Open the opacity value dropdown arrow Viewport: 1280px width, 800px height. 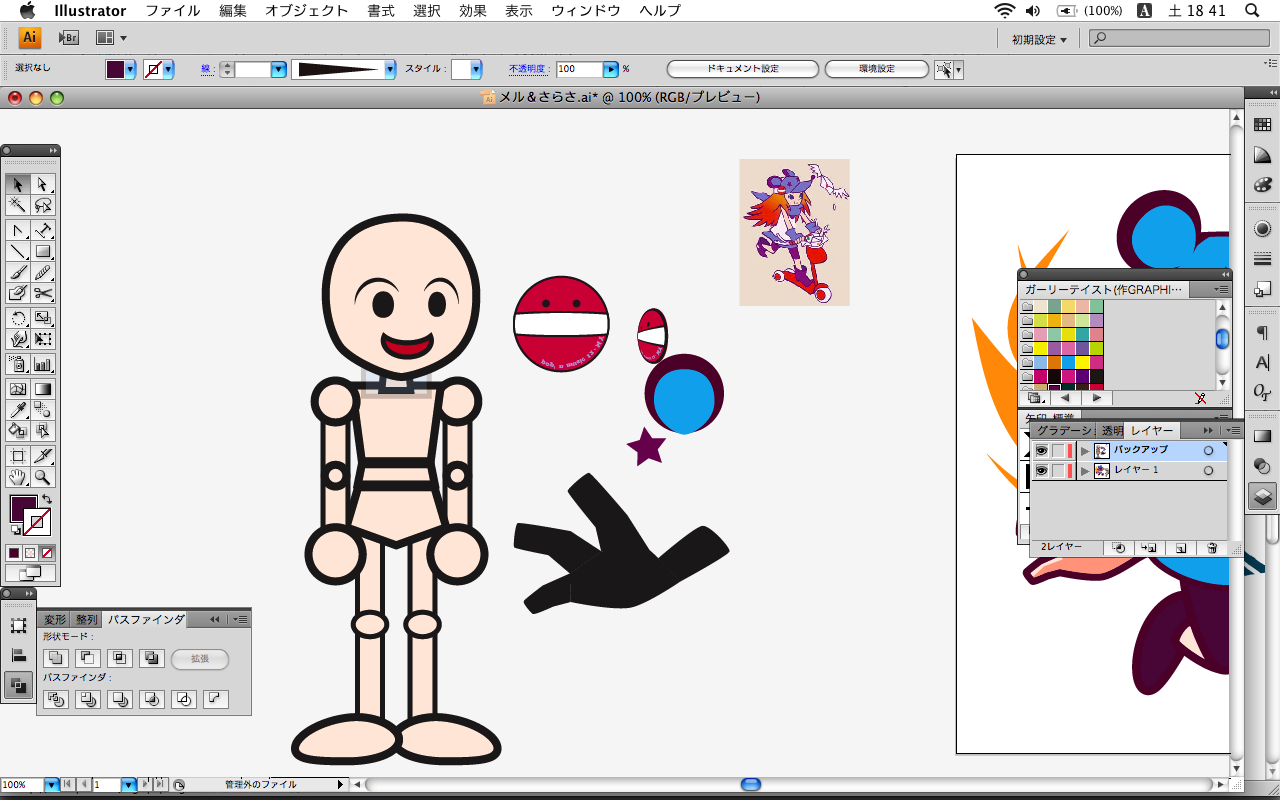[610, 69]
